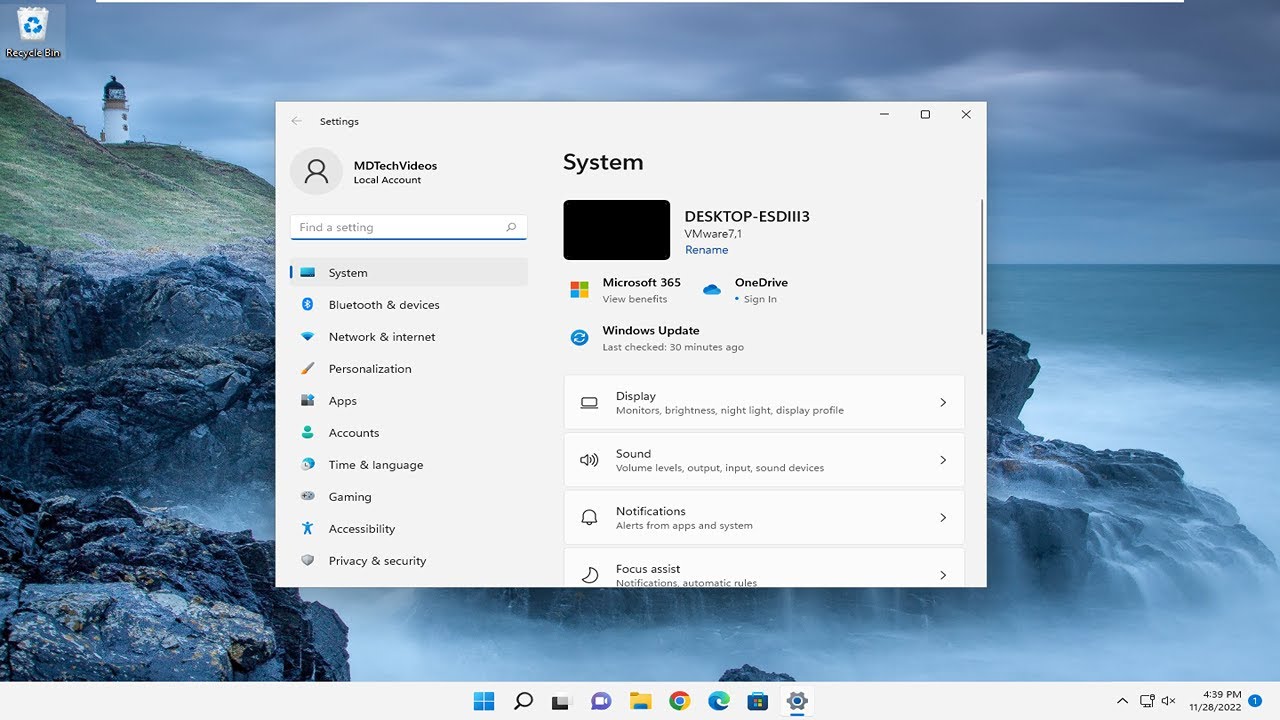Click the MDTechVideos user avatar icon
Image resolution: width=1280 pixels, height=720 pixels.
(x=316, y=172)
